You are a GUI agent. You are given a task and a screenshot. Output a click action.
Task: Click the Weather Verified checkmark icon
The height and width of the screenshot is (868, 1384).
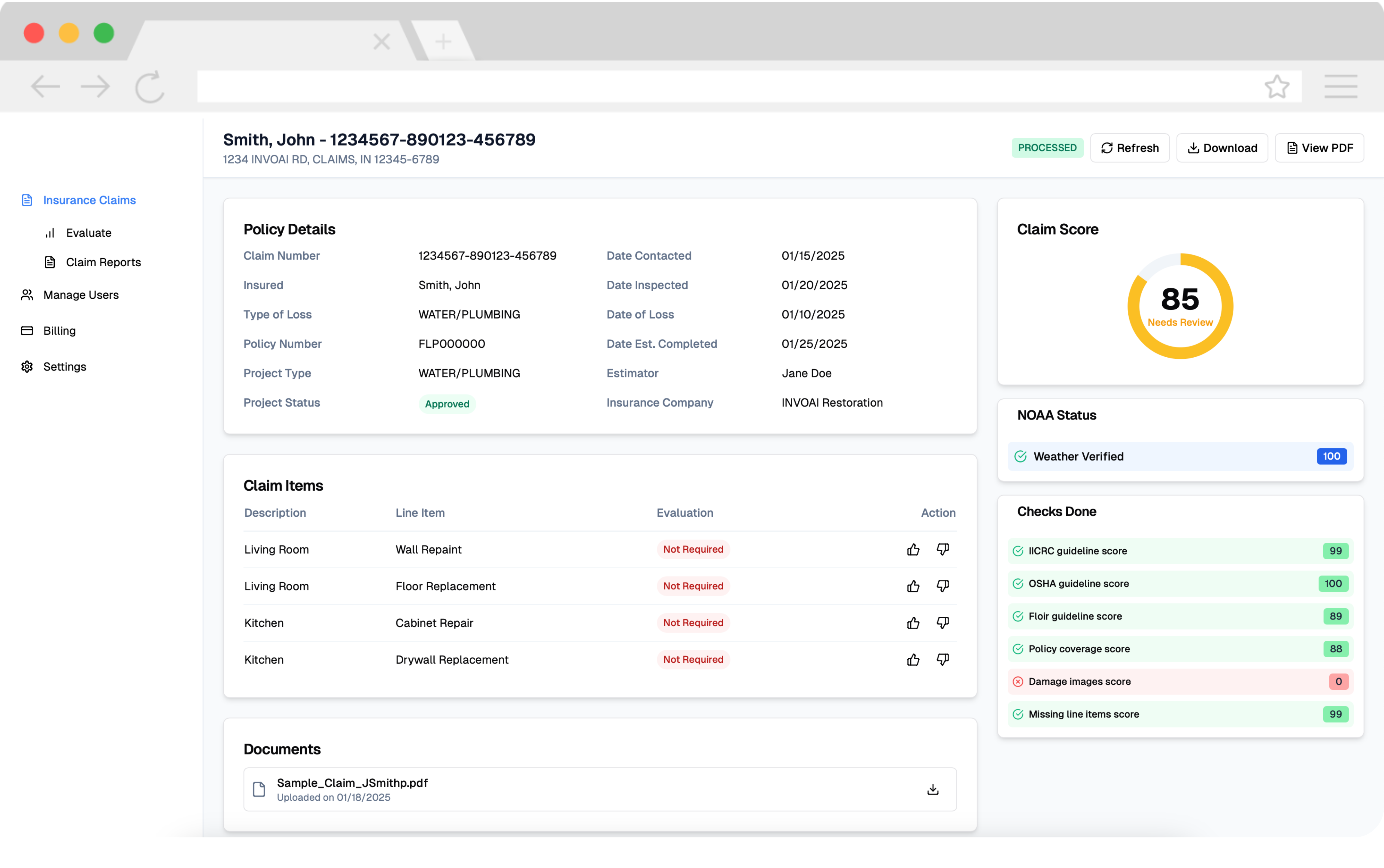tap(1020, 456)
